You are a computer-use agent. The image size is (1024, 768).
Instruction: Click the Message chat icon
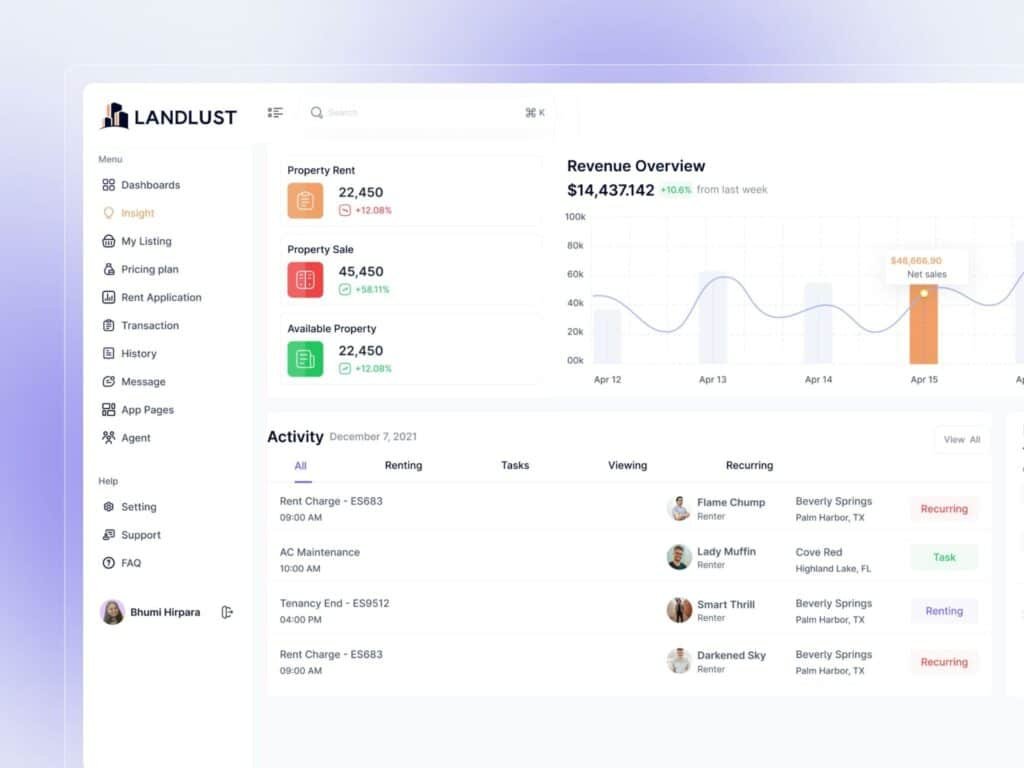pyautogui.click(x=108, y=381)
